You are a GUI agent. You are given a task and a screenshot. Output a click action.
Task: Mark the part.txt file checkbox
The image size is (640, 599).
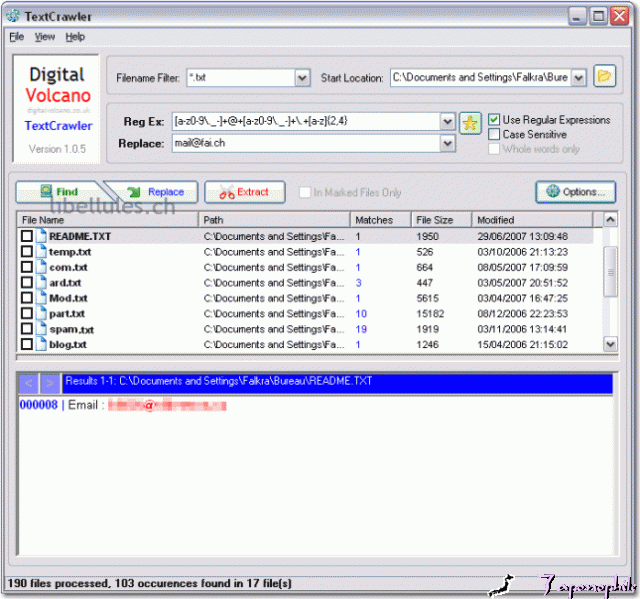[27, 313]
